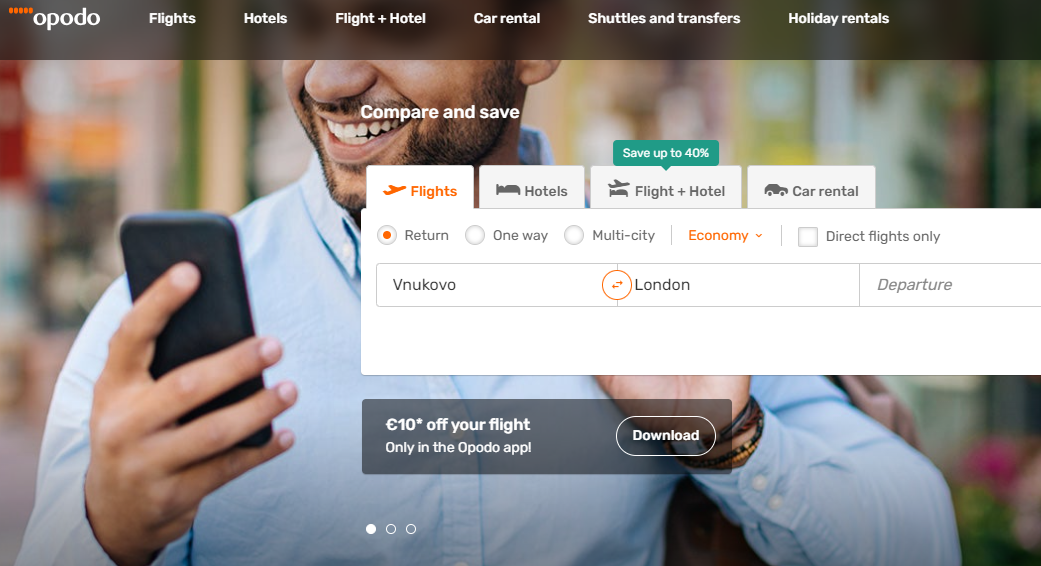
Task: Click the Opodo logo
Action: 54,17
